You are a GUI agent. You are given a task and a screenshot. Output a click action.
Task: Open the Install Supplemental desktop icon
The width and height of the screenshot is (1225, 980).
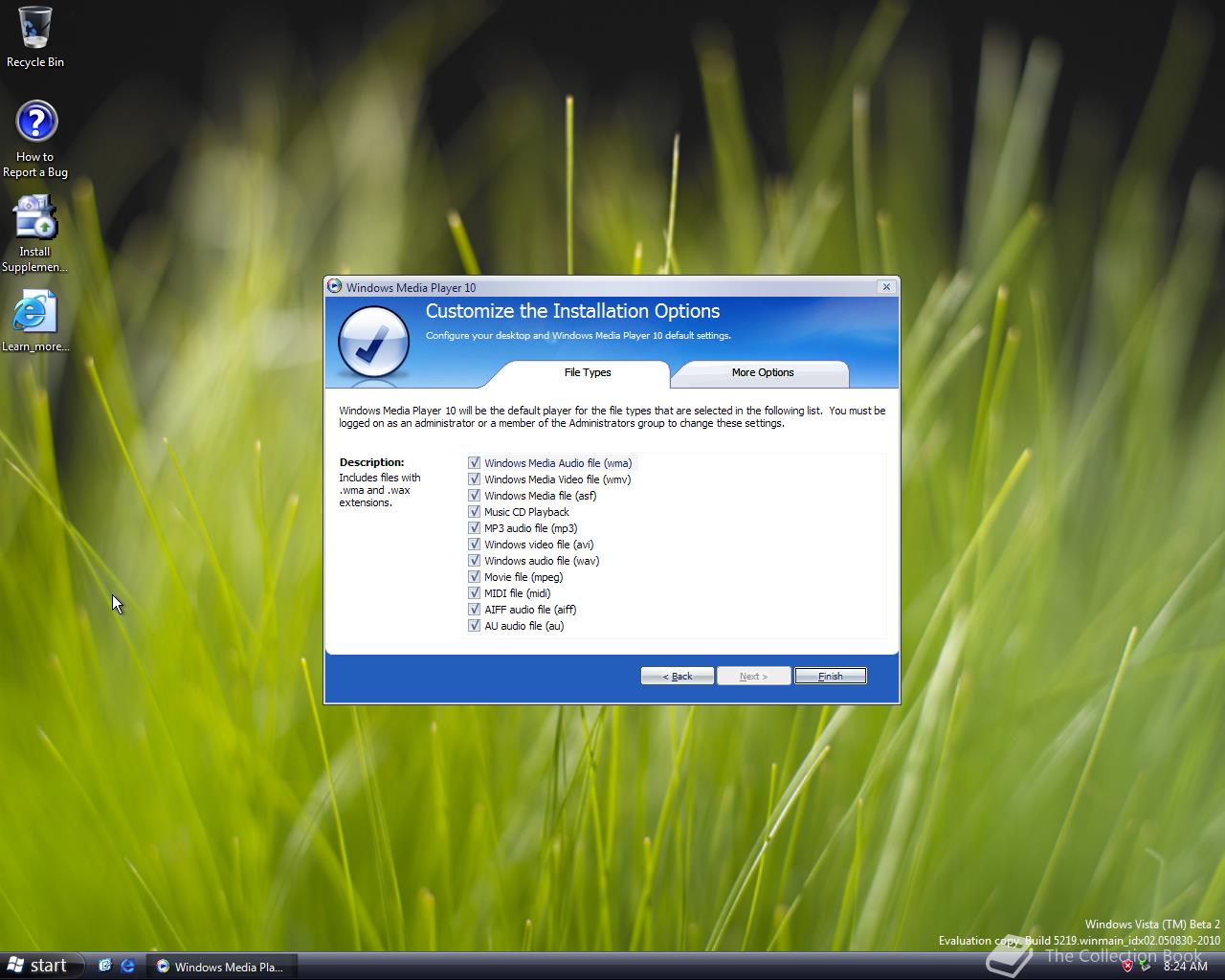coord(35,234)
